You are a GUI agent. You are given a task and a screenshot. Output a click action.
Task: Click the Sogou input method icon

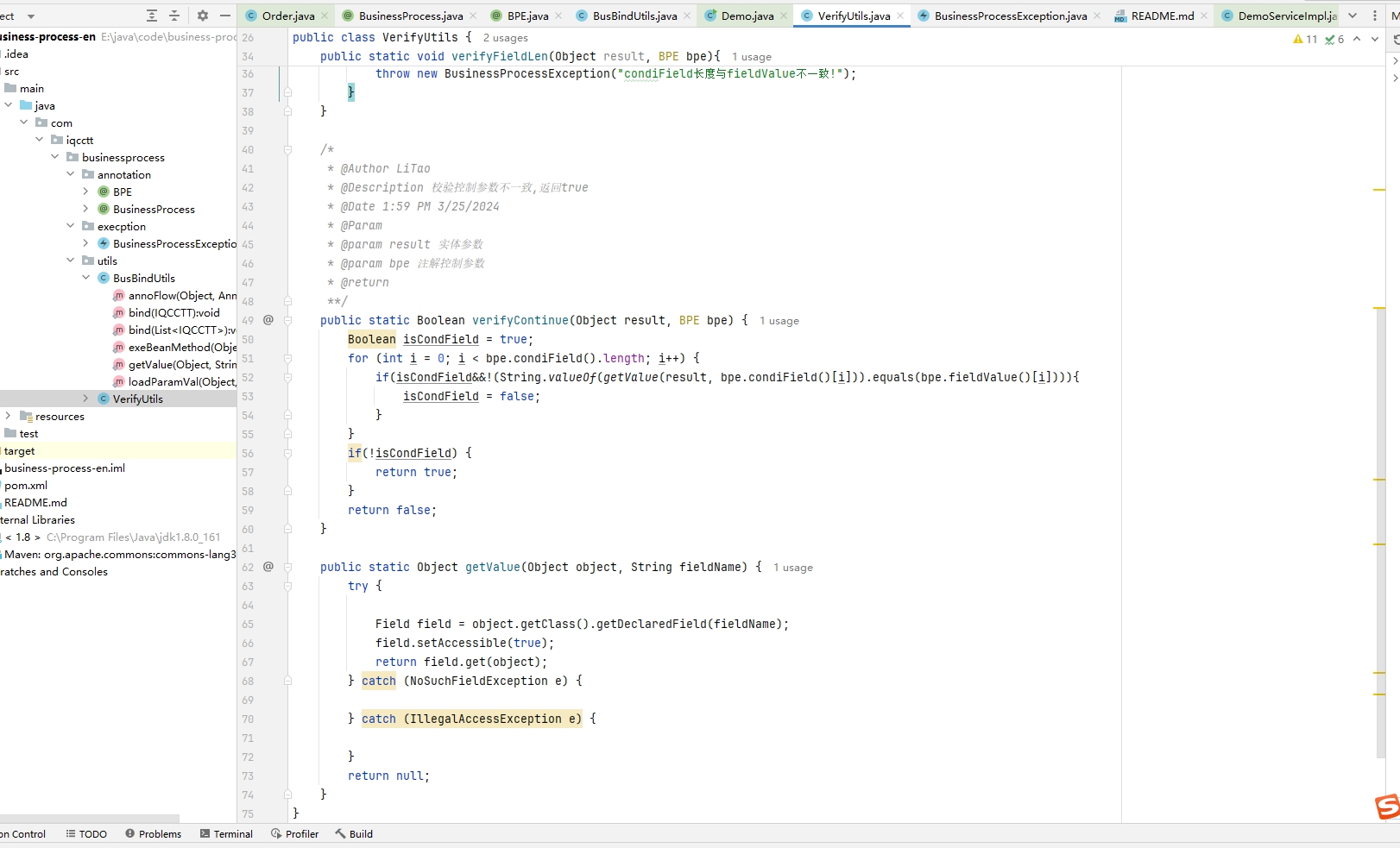(x=1388, y=807)
